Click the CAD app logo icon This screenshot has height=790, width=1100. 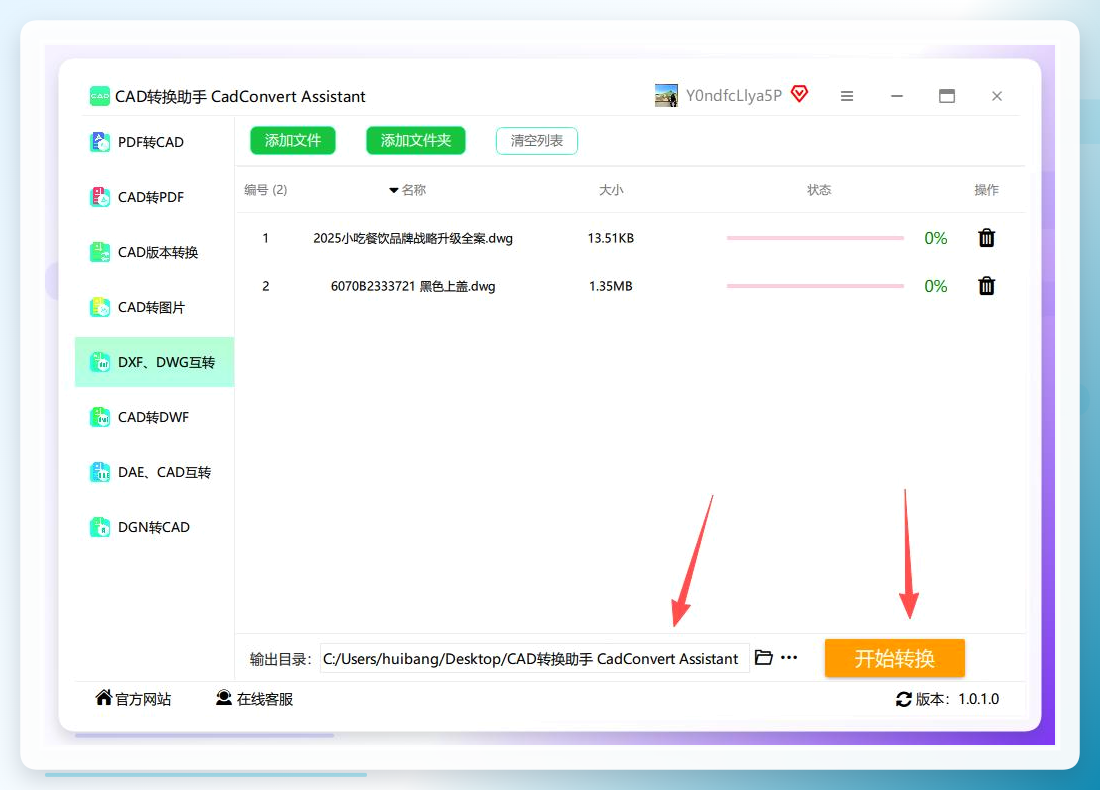point(100,96)
